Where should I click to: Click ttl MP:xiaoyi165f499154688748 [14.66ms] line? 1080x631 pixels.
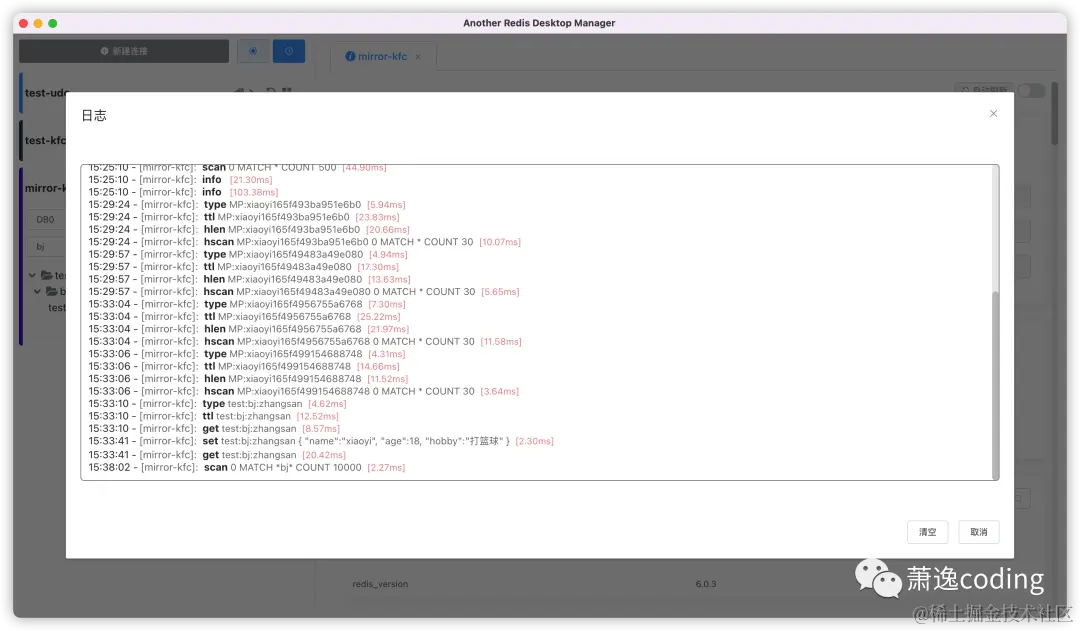tap(244, 367)
